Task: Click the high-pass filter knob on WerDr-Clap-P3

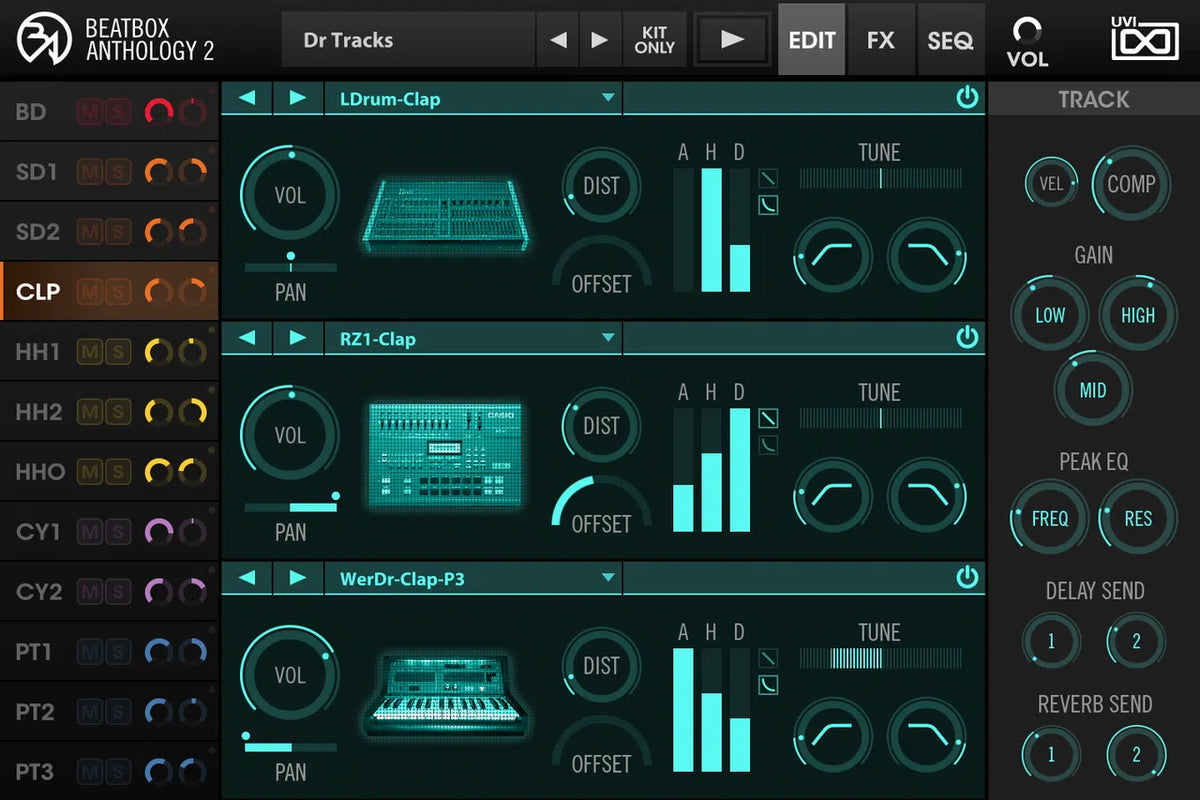Action: click(x=832, y=735)
